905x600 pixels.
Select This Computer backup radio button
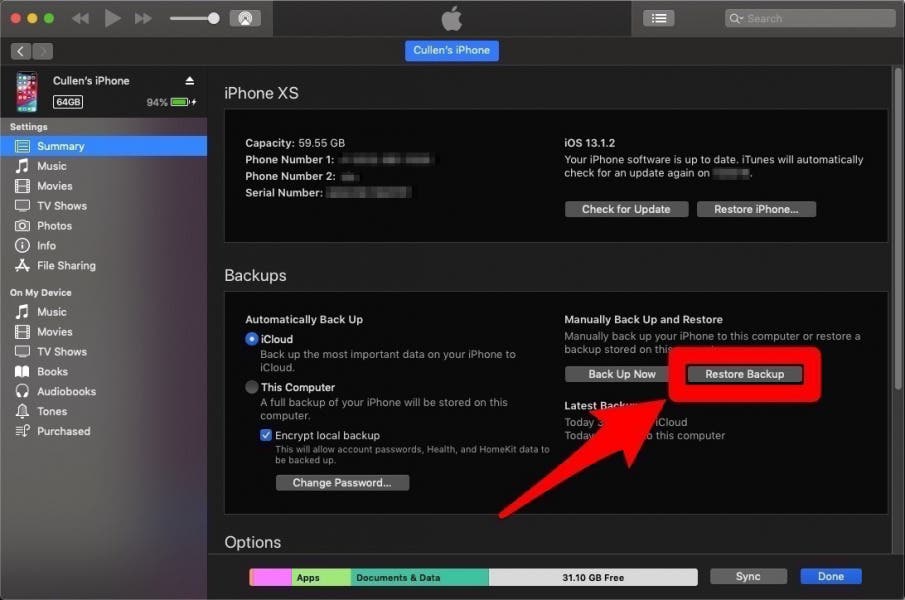252,387
